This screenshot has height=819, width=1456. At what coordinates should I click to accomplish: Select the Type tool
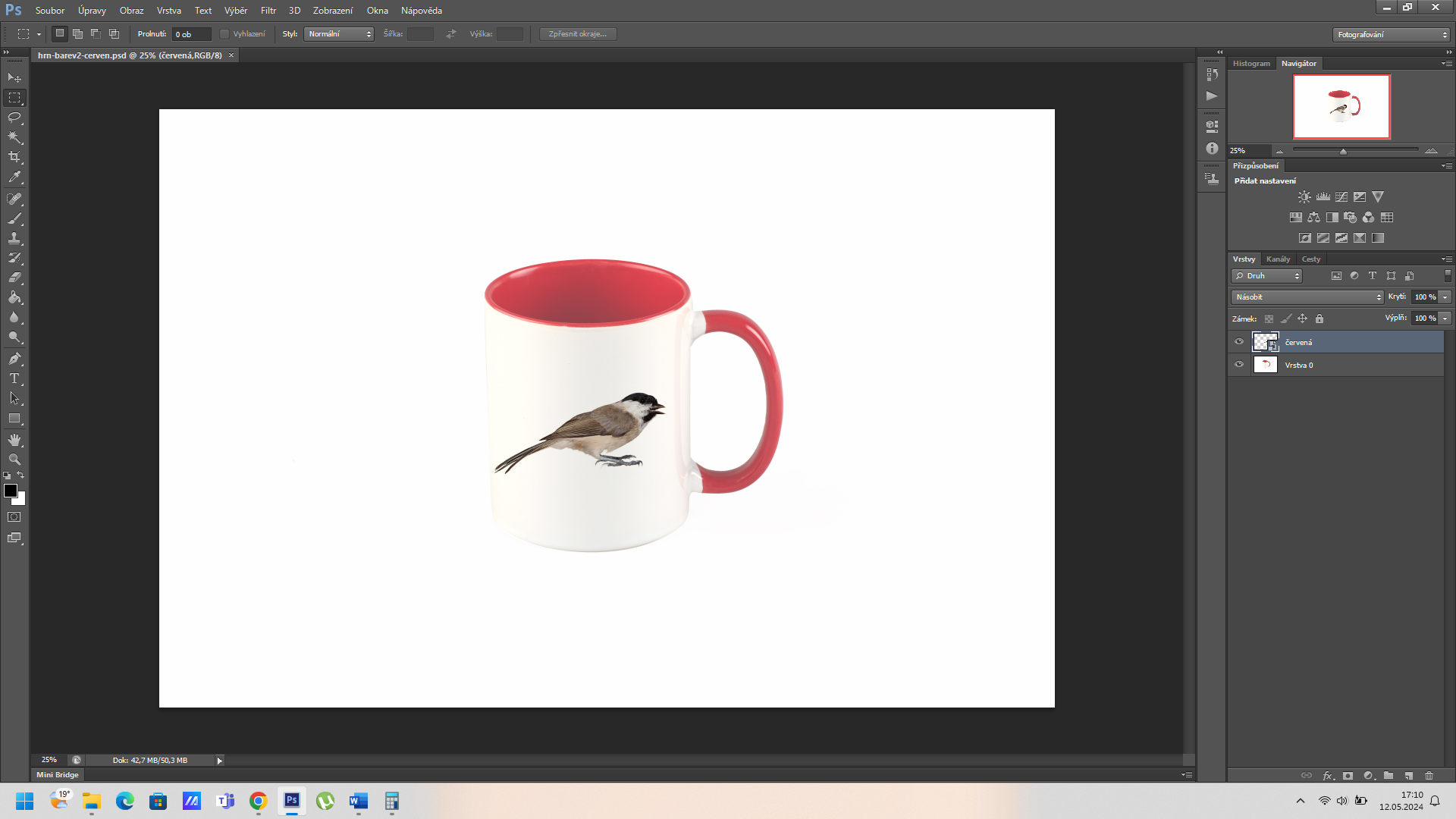[14, 378]
